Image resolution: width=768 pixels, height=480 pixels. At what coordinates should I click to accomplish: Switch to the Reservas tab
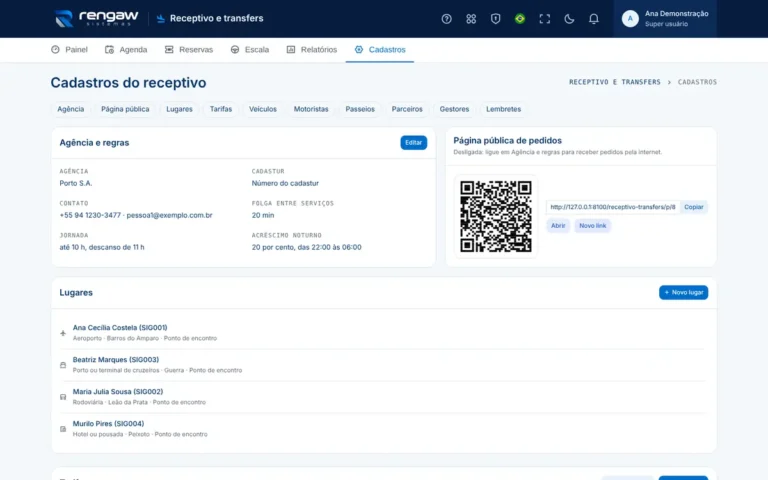tap(189, 49)
